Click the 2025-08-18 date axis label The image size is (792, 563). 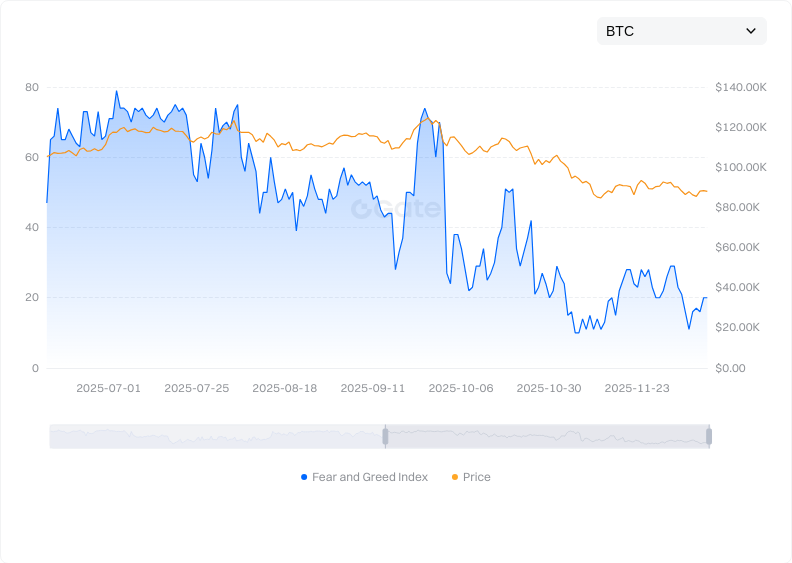(x=284, y=388)
